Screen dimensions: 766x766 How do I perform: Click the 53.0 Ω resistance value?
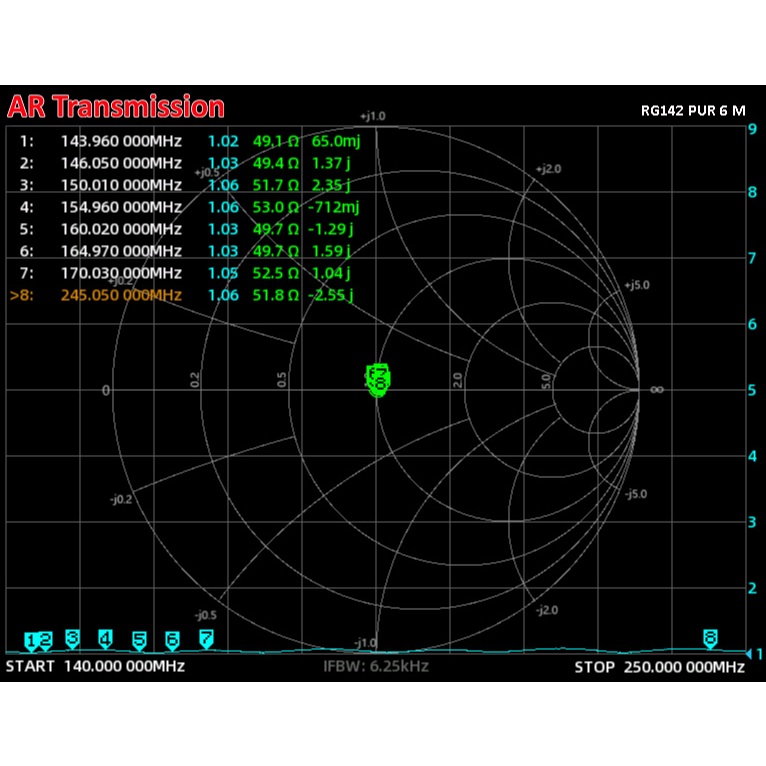click(x=276, y=207)
